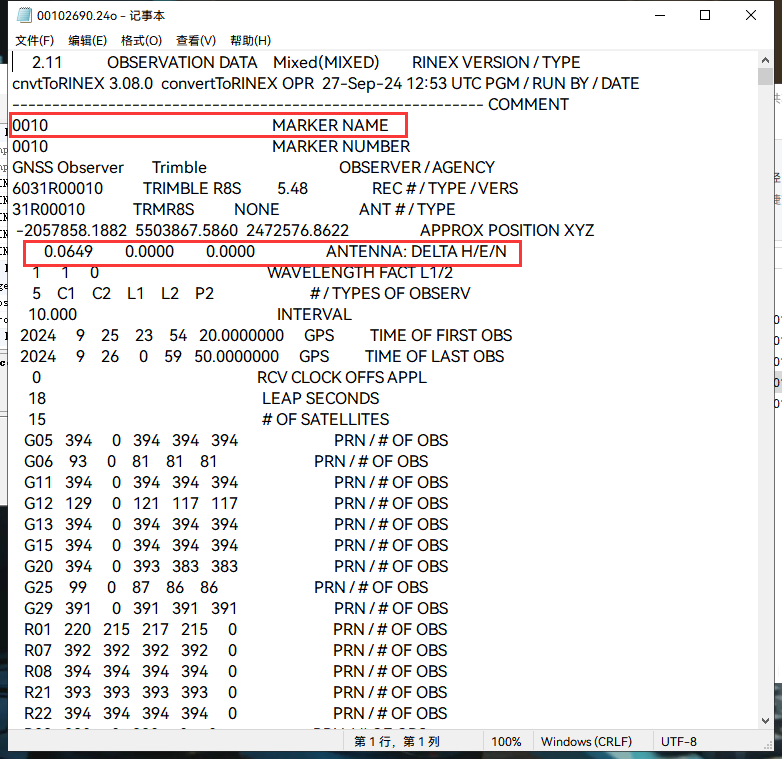Click the G25 satellite row
This screenshot has width=782, height=759.
tap(226, 587)
